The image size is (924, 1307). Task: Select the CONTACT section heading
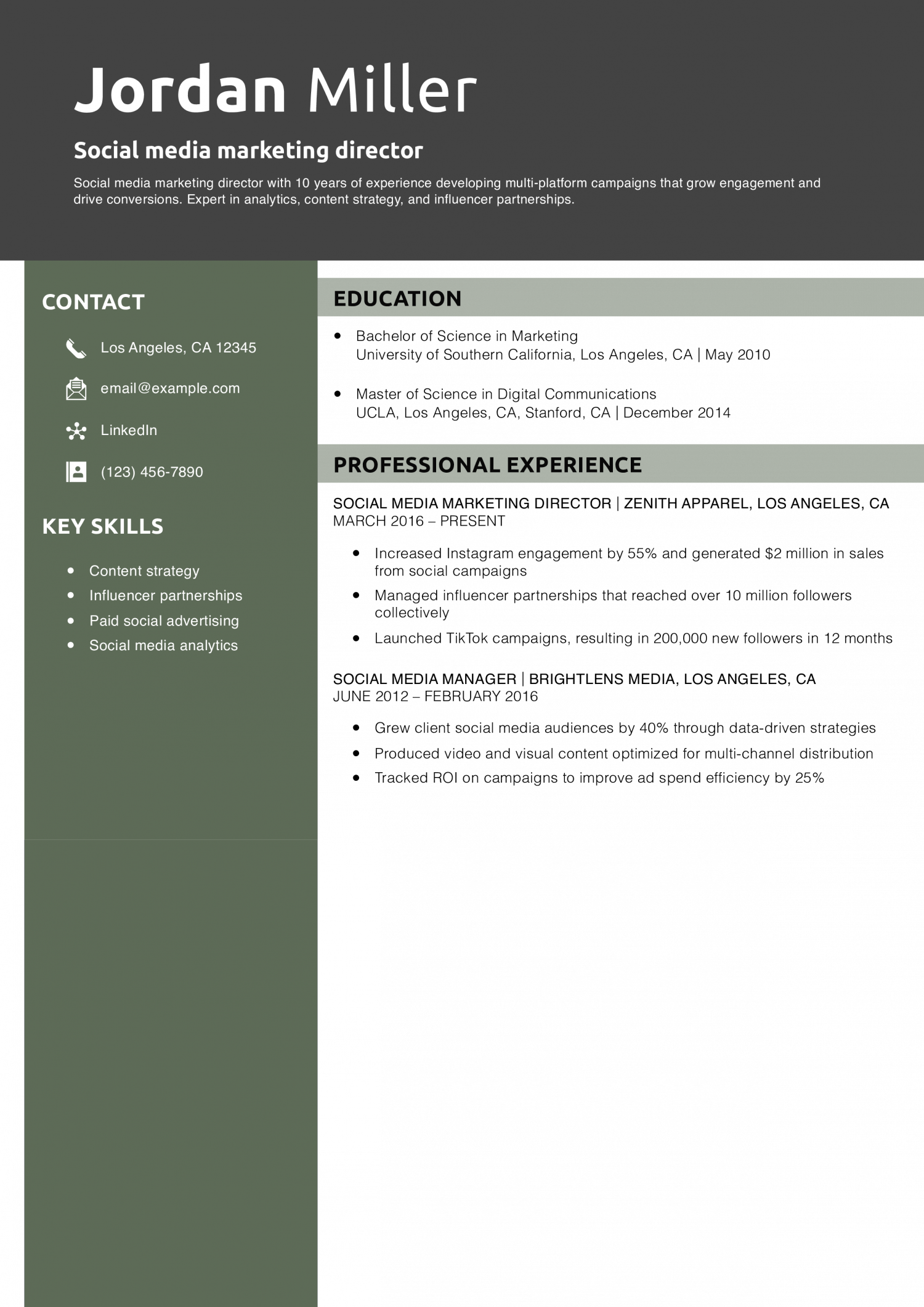(x=93, y=302)
